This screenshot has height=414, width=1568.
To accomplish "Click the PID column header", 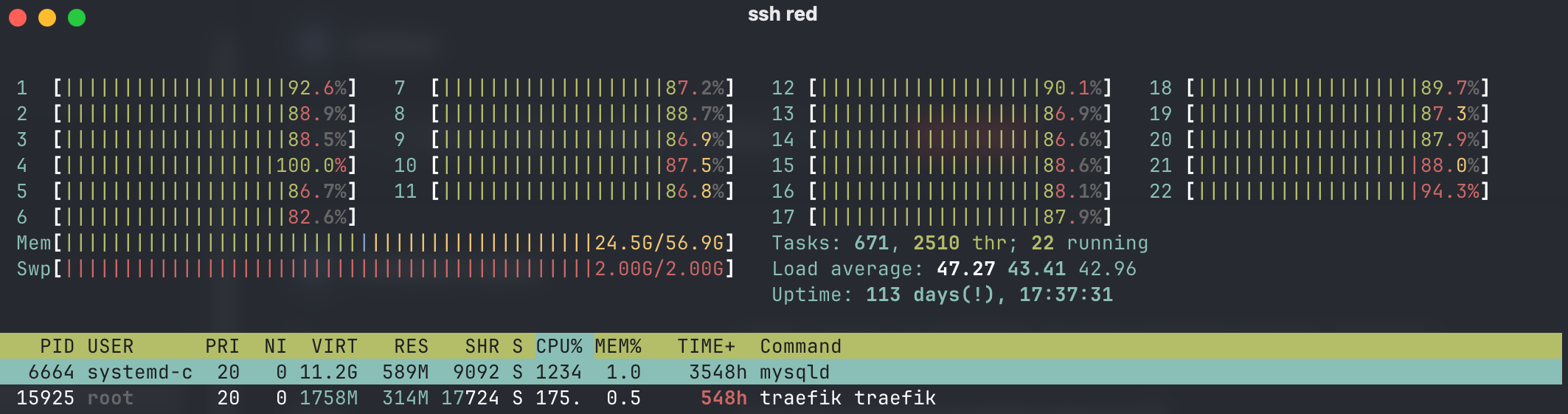I will tap(57, 346).
